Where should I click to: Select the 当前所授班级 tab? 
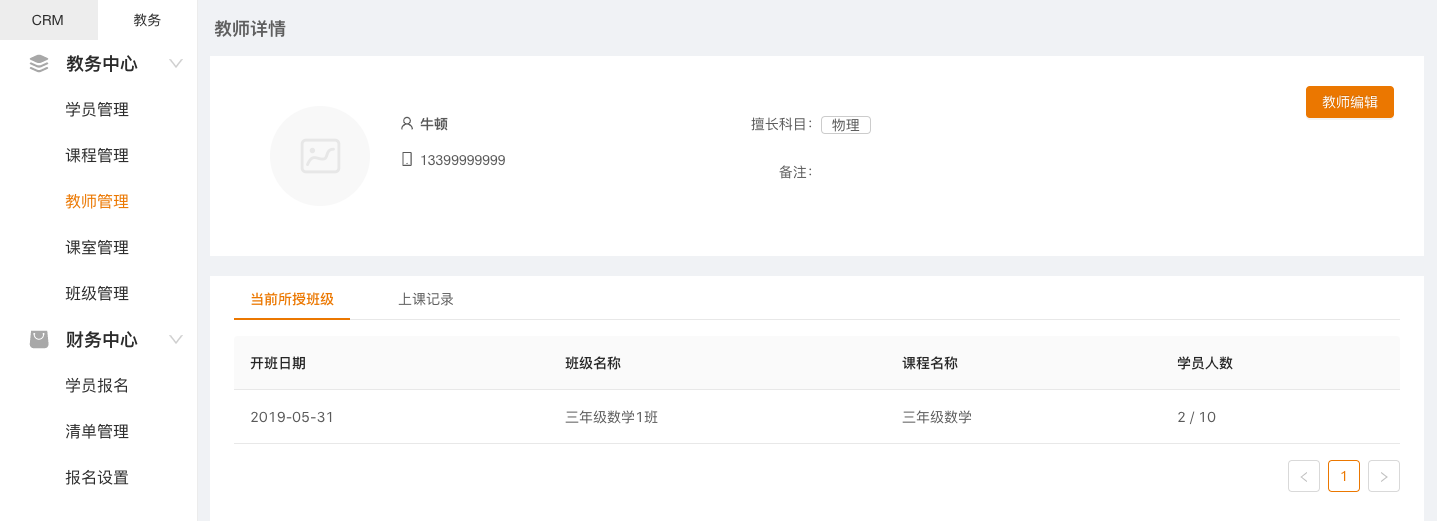click(x=292, y=299)
